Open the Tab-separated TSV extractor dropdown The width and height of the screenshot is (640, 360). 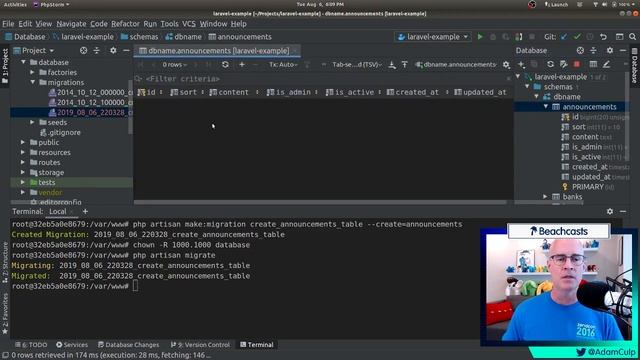[357, 64]
